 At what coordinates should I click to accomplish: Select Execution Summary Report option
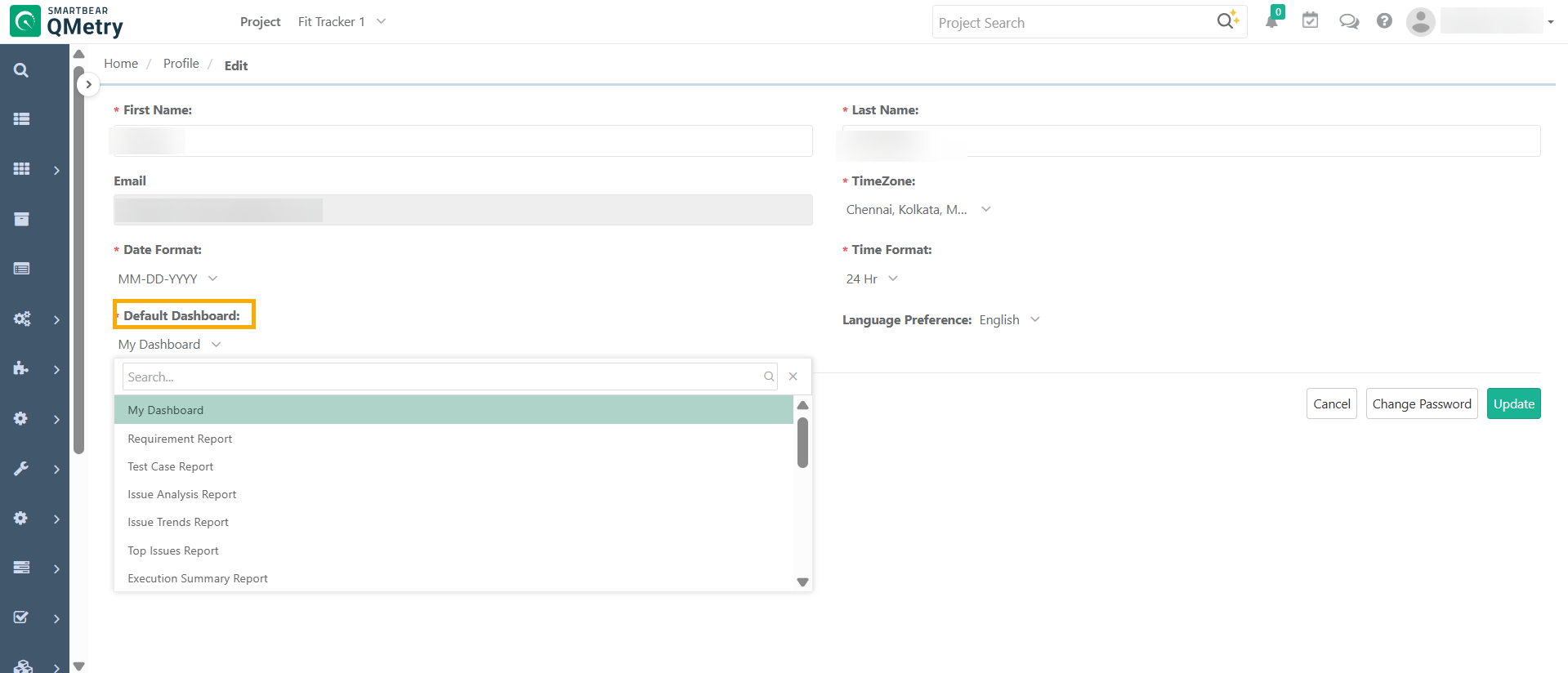coord(453,578)
